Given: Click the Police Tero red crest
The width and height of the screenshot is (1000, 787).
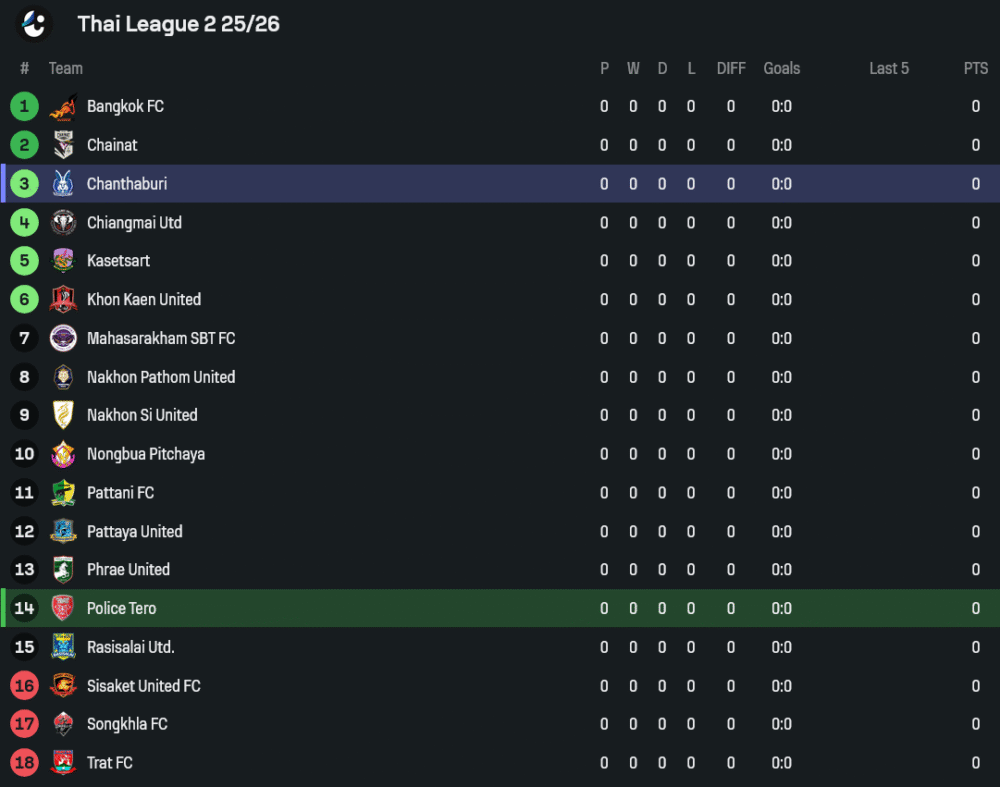Looking at the screenshot, I should 63,608.
